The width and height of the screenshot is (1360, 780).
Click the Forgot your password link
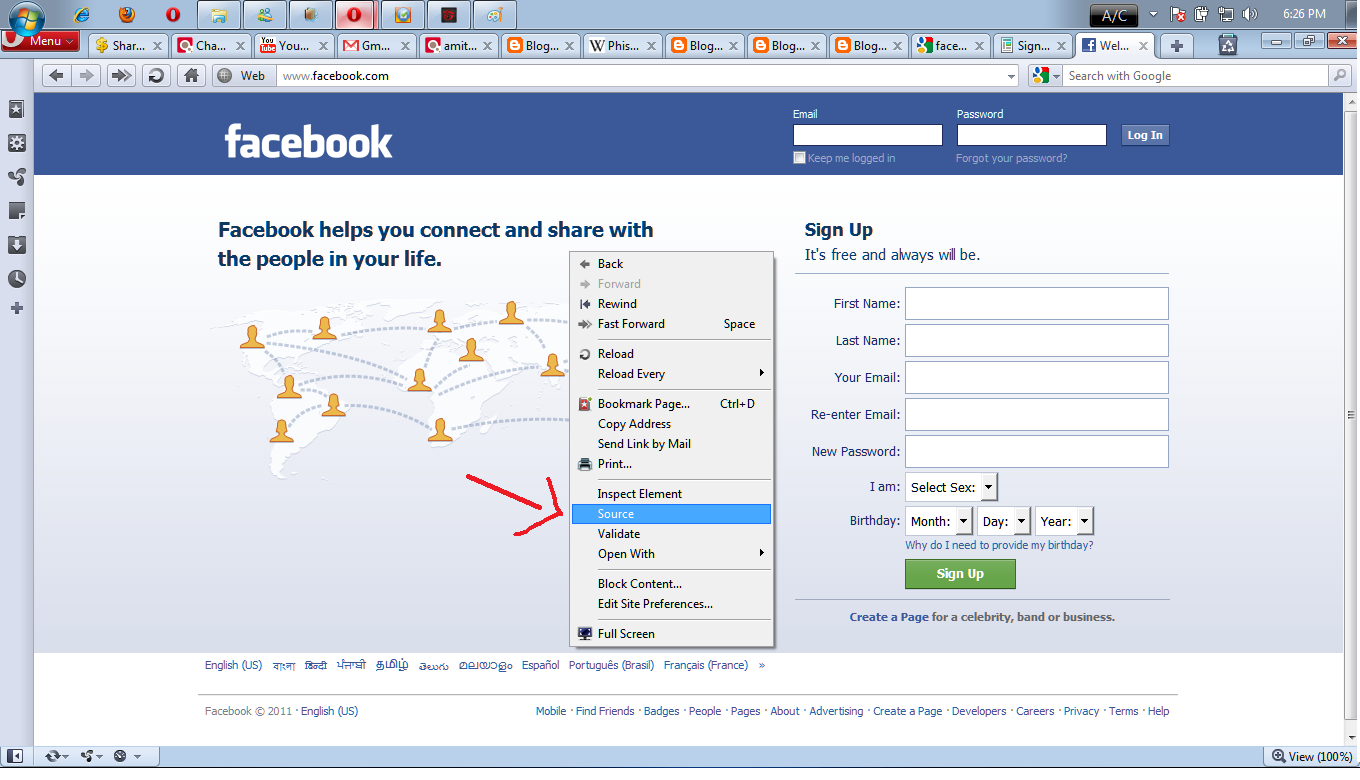click(1011, 158)
